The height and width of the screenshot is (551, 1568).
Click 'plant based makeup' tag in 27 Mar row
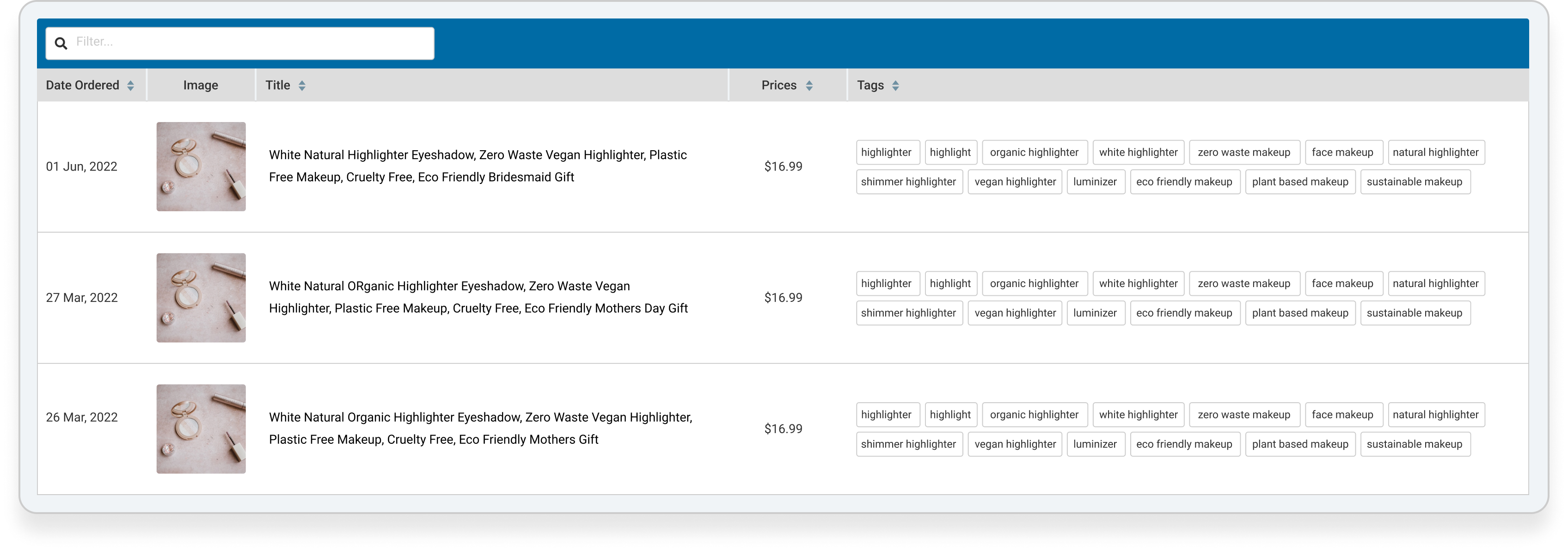point(1300,313)
